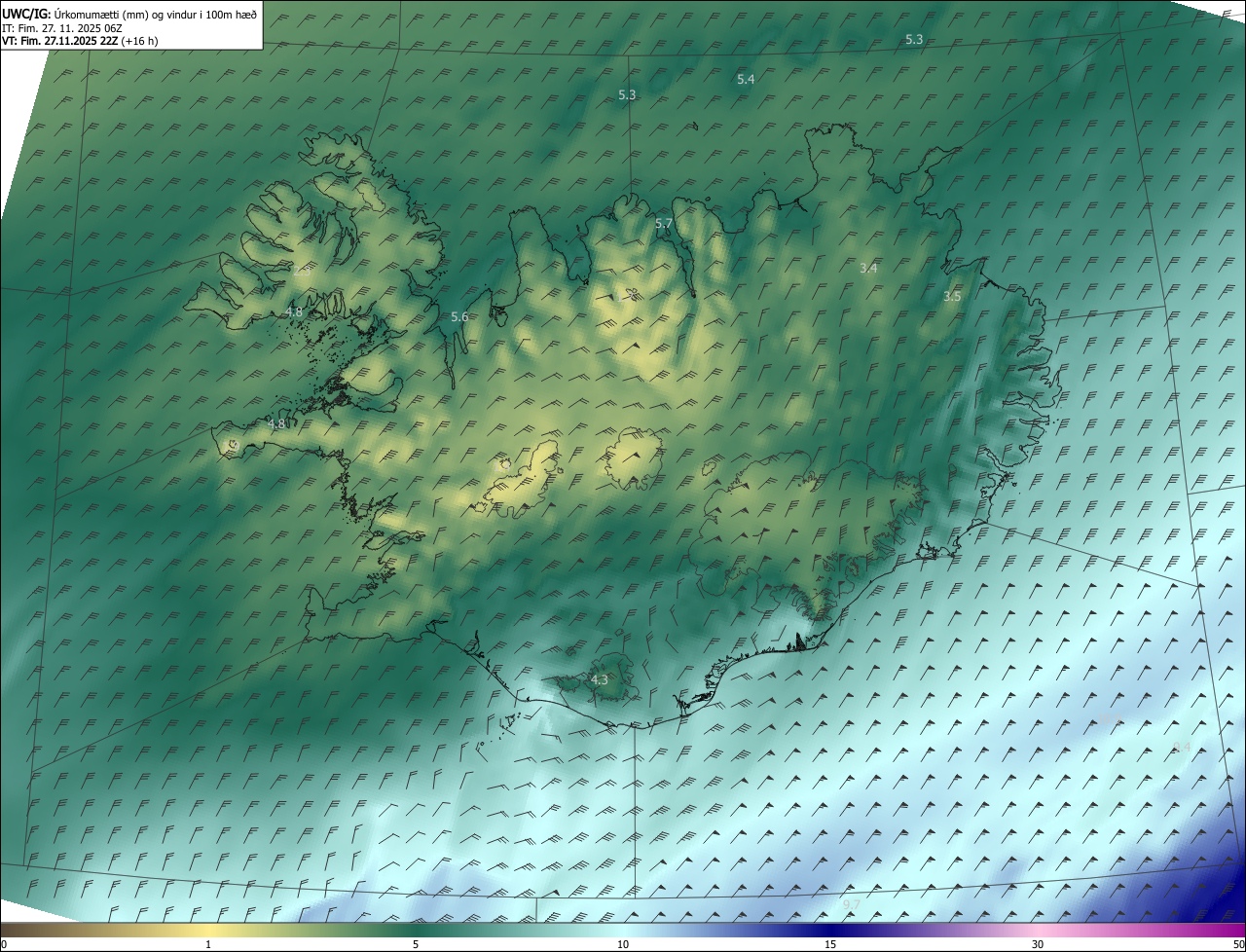Click the 5.4 value label north of Iceland
The width and height of the screenshot is (1246, 952).
[x=746, y=79]
